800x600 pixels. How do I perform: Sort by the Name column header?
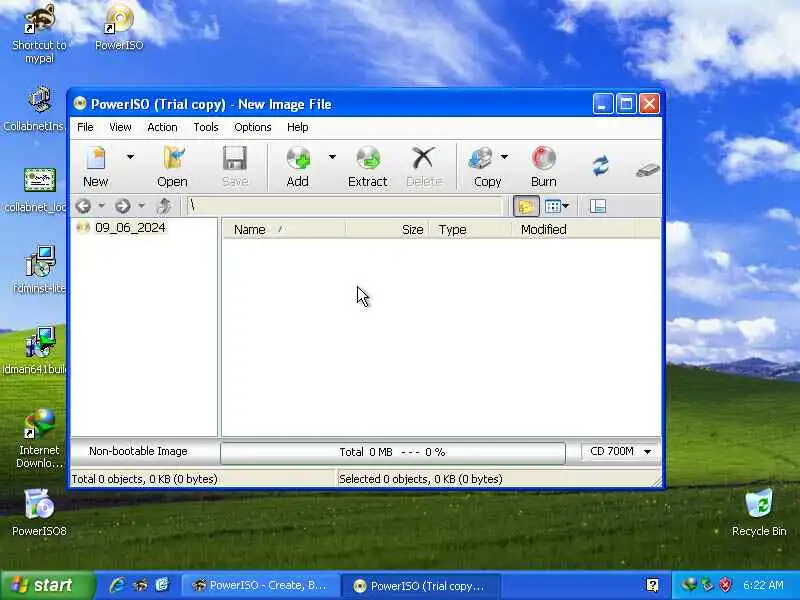[284, 230]
